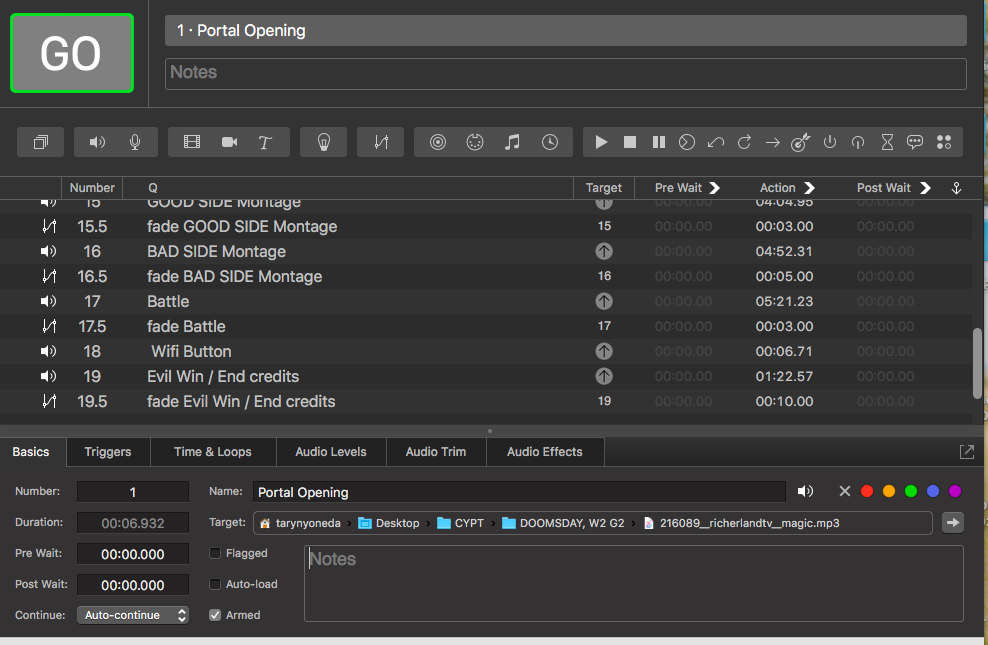This screenshot has height=645, width=988.
Task: Add a Mic cue from toolbar
Action: (135, 142)
